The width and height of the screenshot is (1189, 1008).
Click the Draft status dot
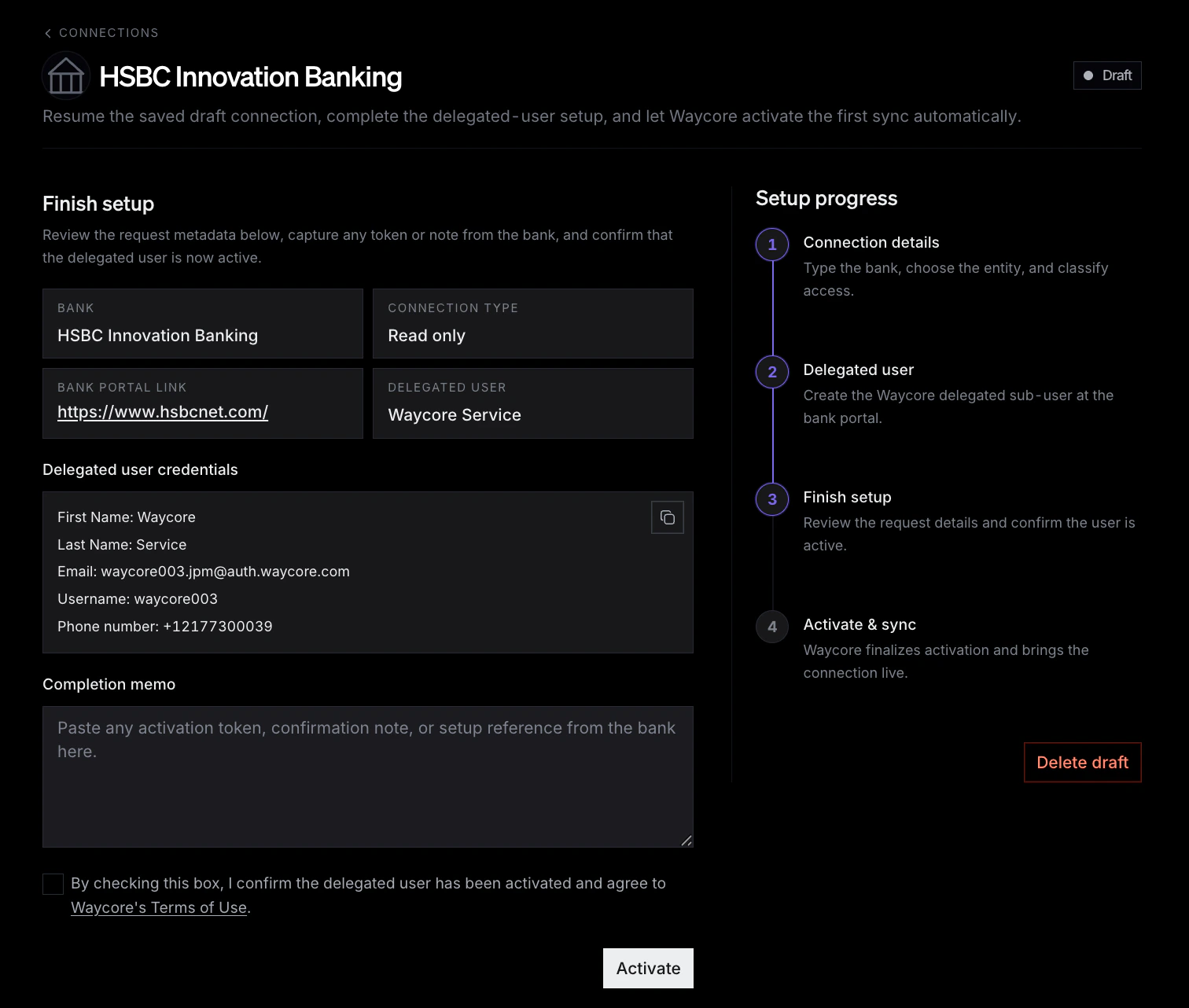coord(1088,75)
